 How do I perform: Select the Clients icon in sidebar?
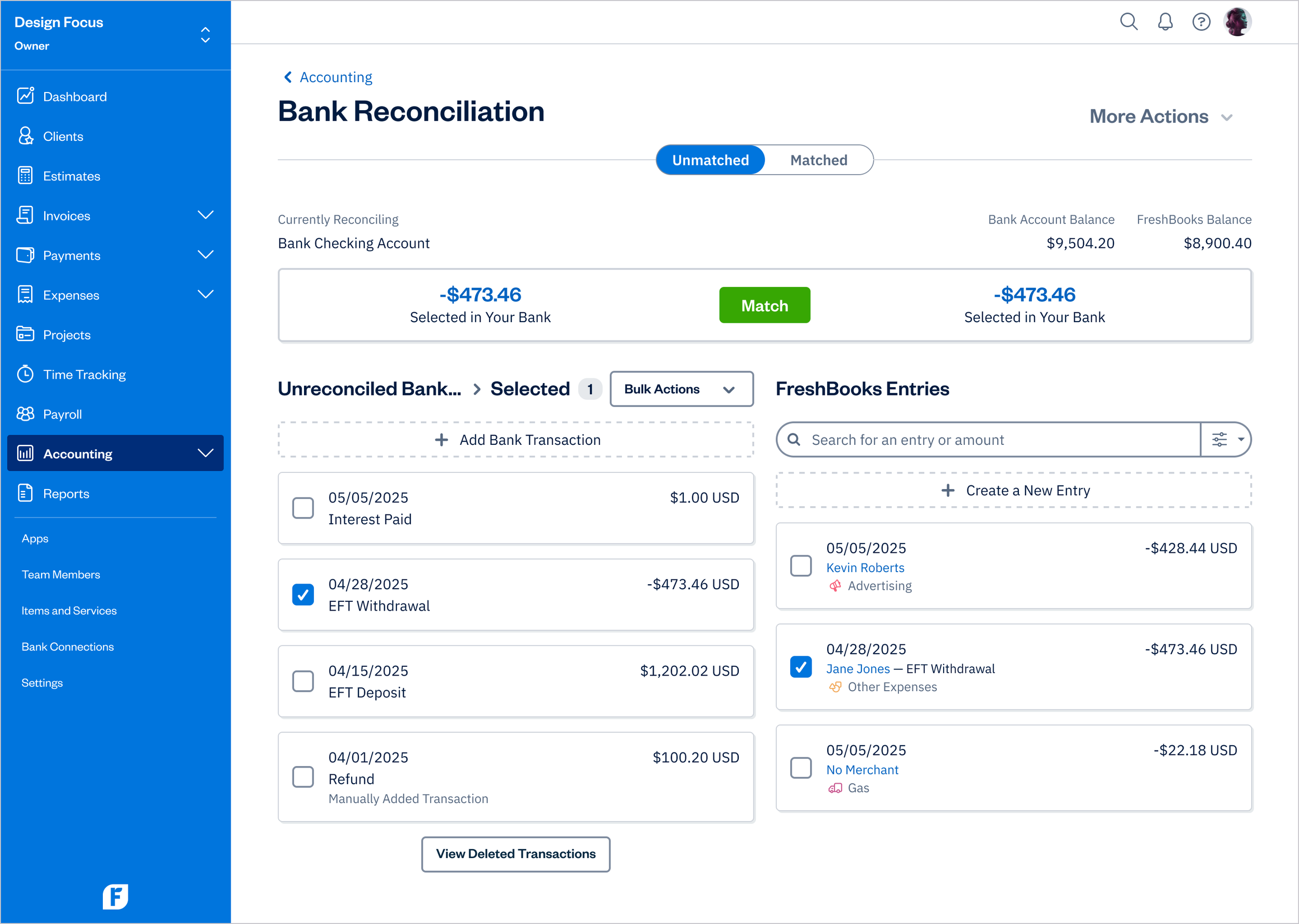(25, 136)
